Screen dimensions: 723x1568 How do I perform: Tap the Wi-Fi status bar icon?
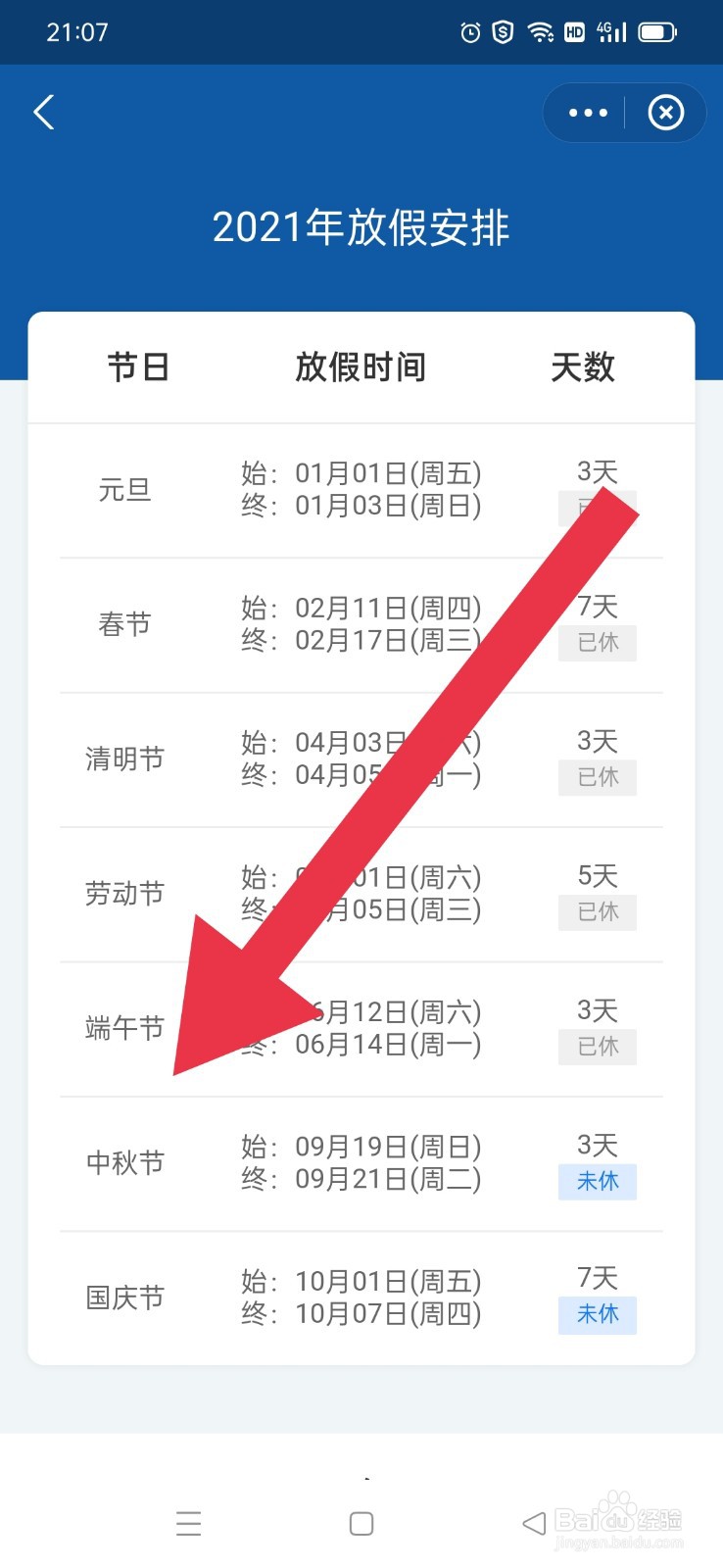pos(540,32)
